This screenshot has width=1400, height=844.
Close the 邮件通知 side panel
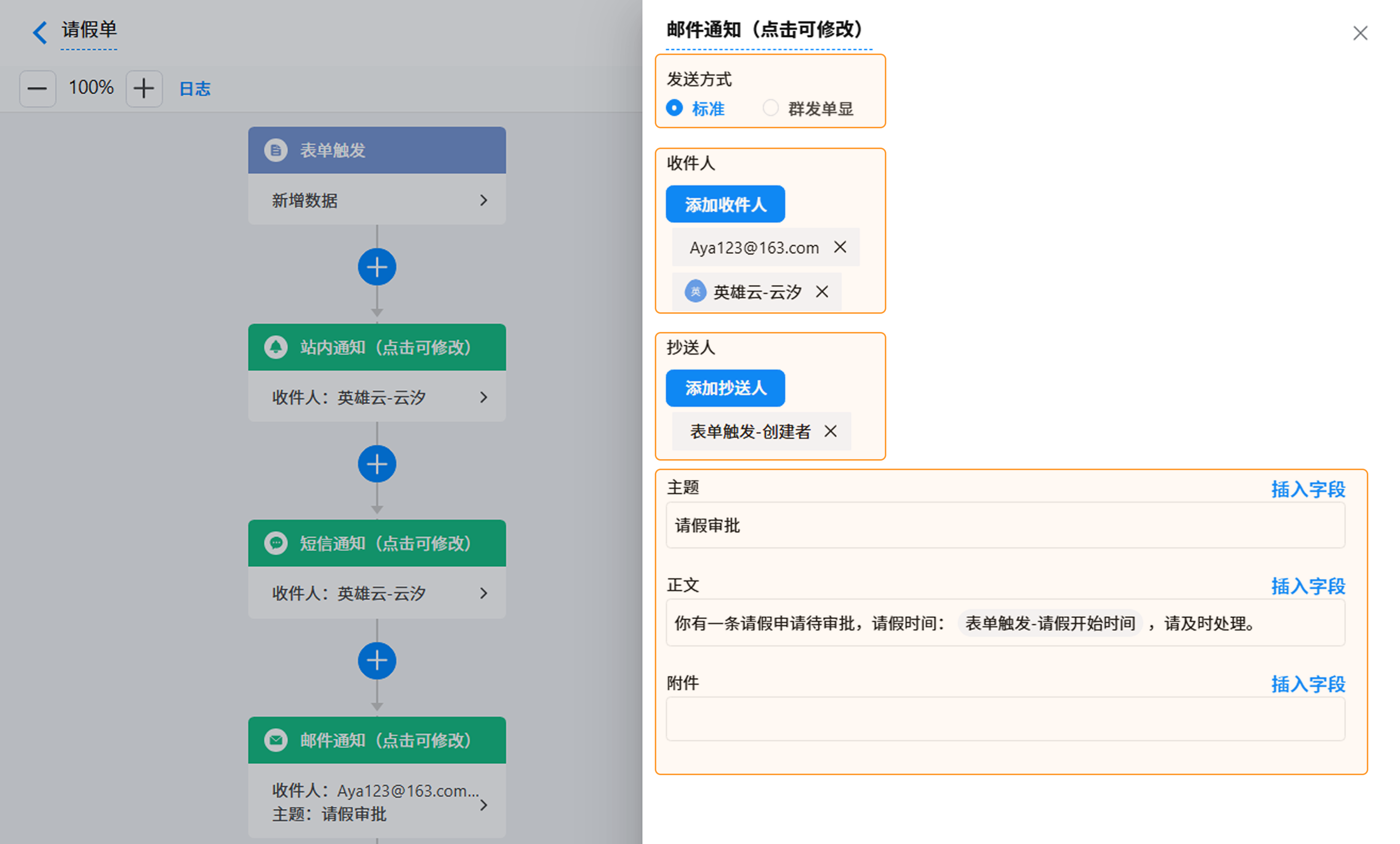(x=1360, y=33)
